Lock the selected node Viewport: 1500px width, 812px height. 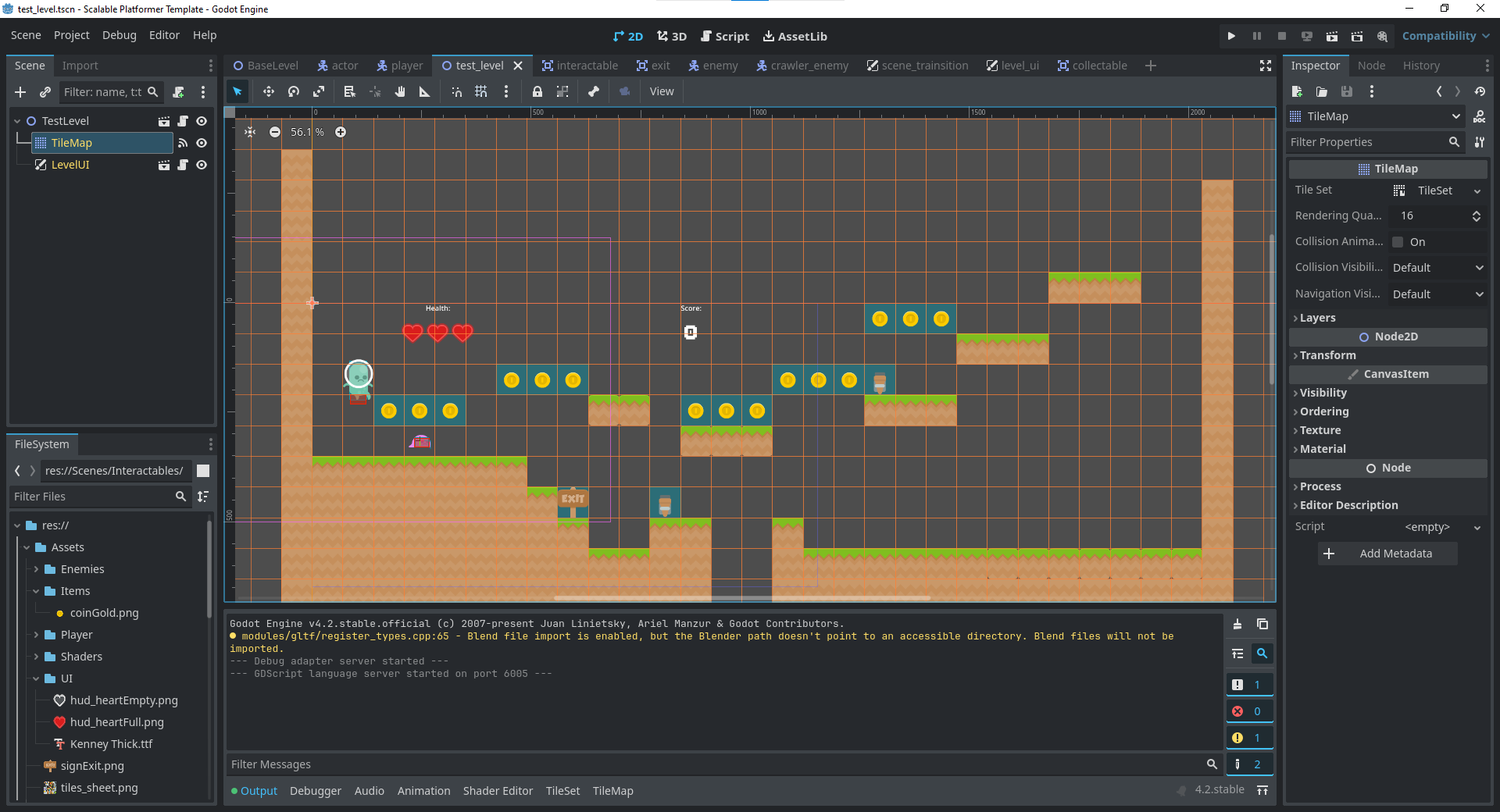[537, 91]
